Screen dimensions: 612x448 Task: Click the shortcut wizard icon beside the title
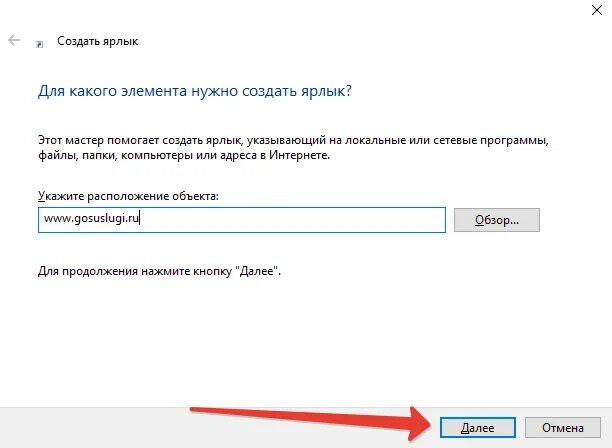(x=39, y=44)
